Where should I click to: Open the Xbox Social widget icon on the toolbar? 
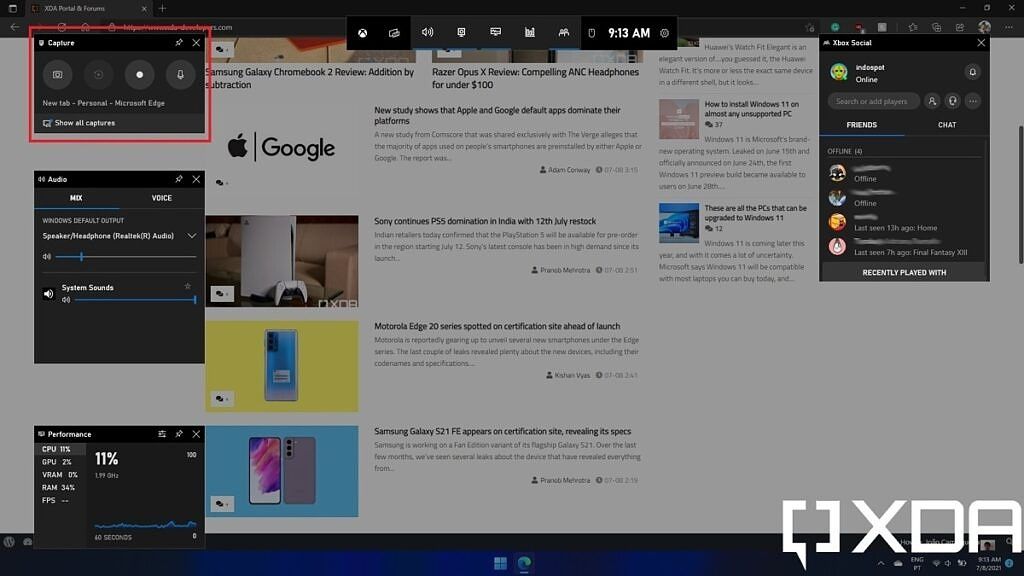coord(564,33)
